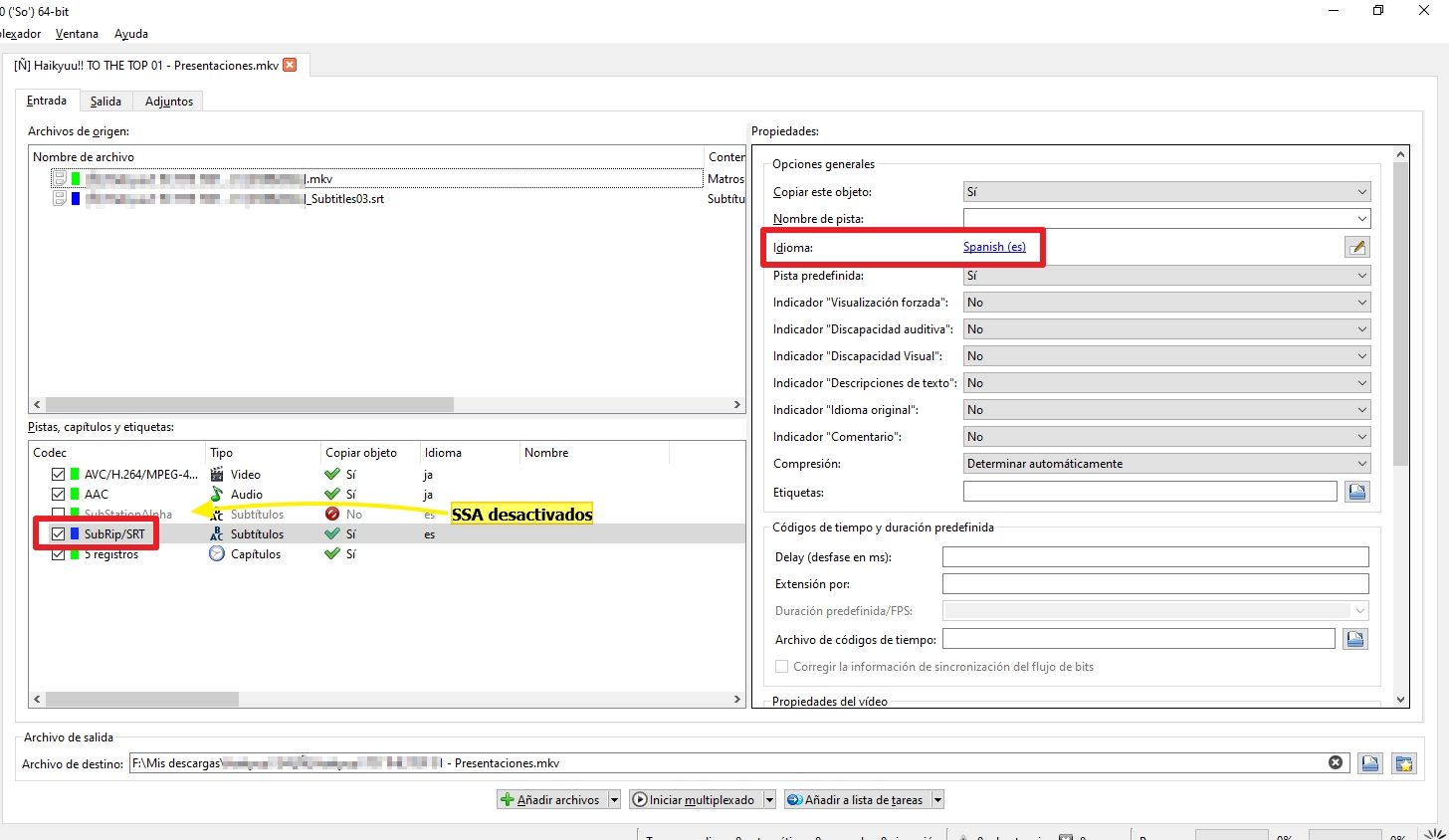Click the Copiar objeto column header
1449x840 pixels.
[x=370, y=453]
